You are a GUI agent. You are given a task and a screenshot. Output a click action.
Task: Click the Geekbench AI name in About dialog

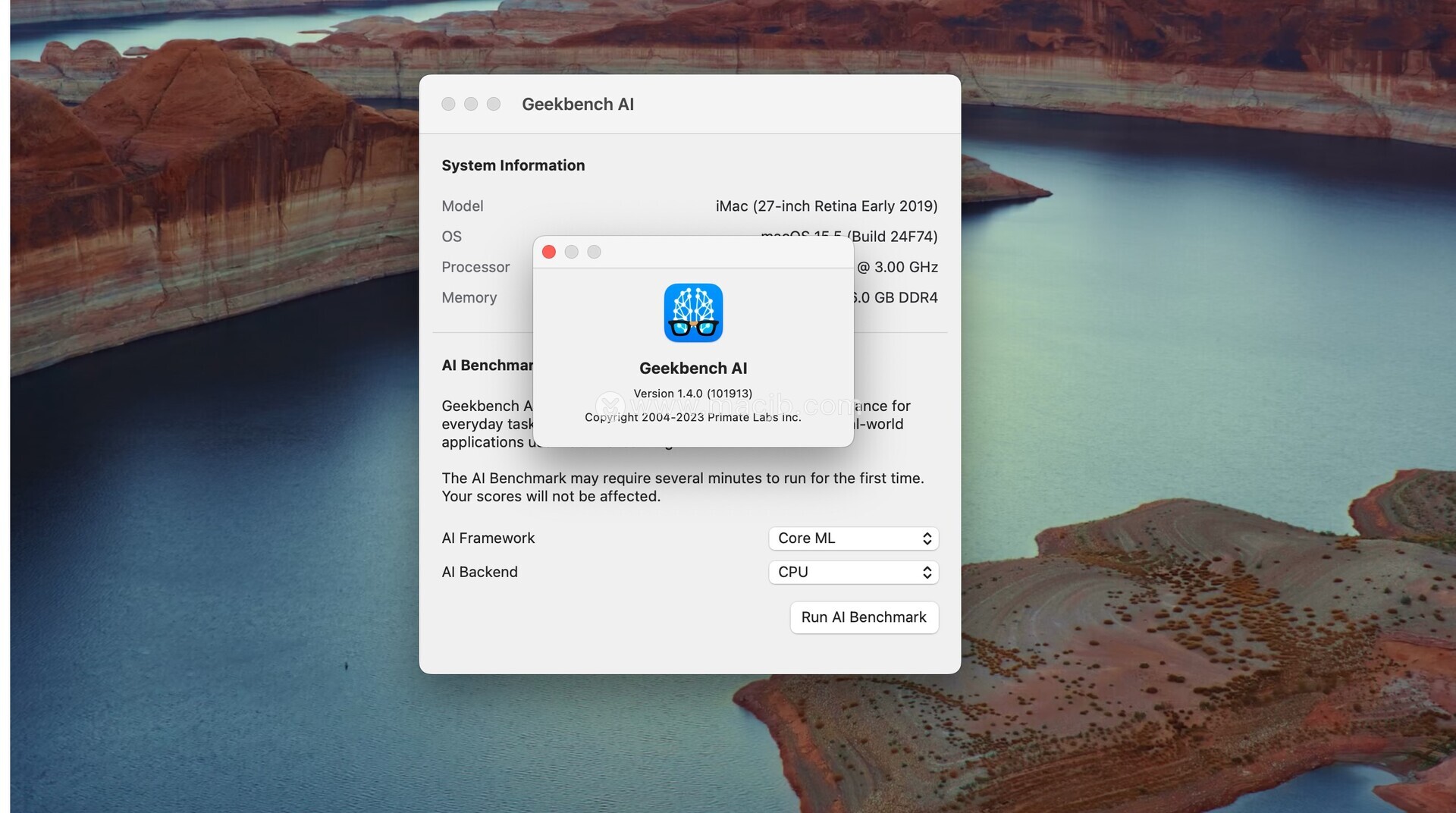coord(693,369)
